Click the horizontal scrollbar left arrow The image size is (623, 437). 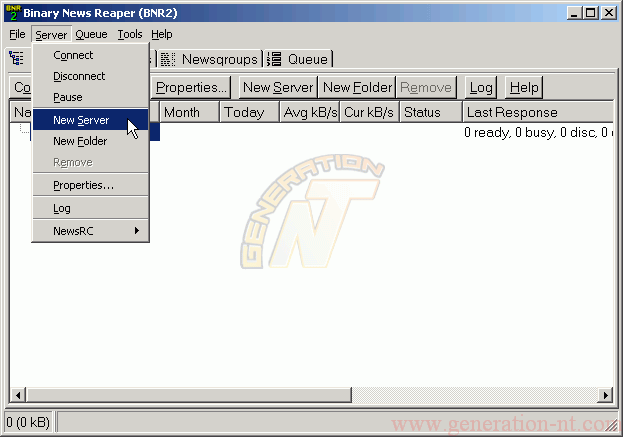[18, 395]
